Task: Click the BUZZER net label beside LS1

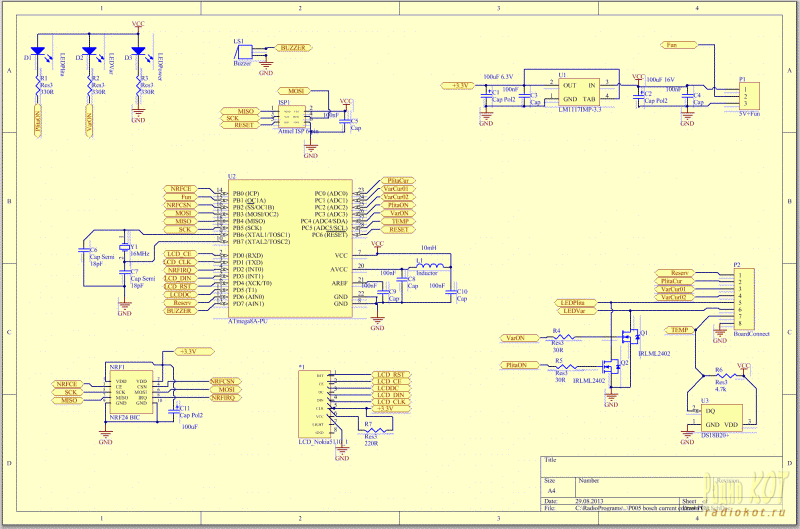Action: (293, 48)
